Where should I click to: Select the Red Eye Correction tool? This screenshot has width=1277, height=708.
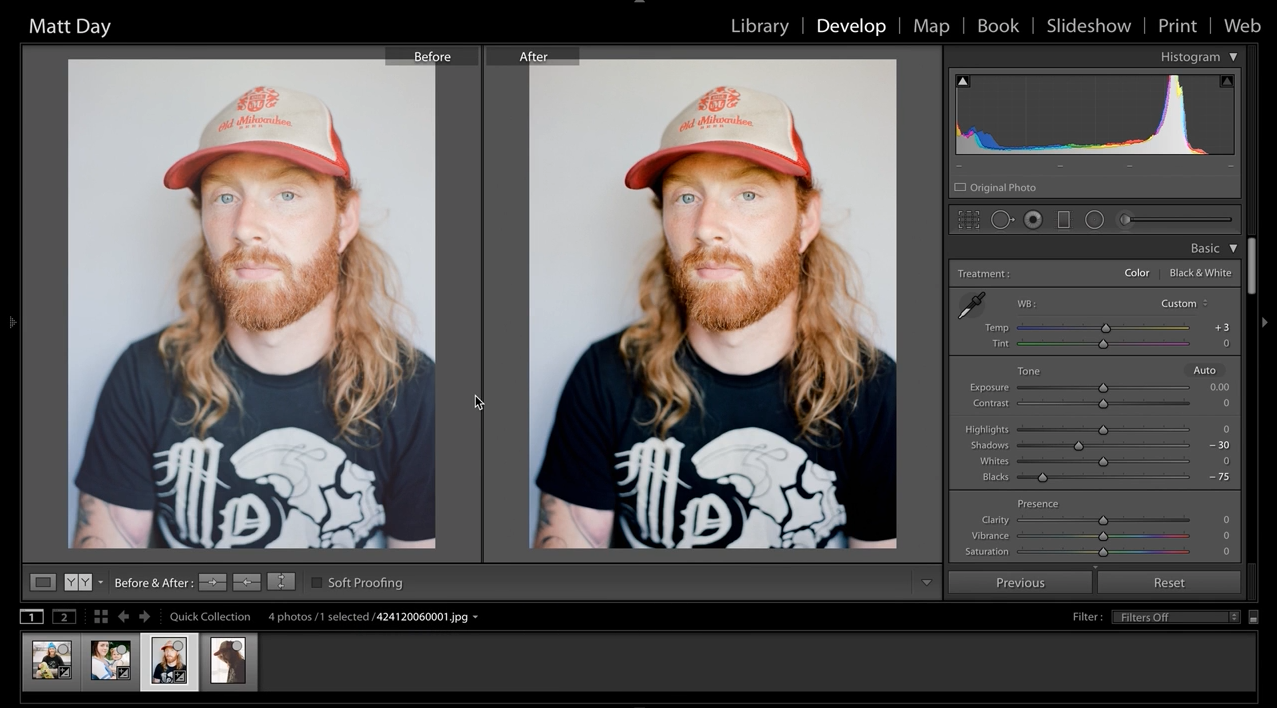click(x=1033, y=220)
